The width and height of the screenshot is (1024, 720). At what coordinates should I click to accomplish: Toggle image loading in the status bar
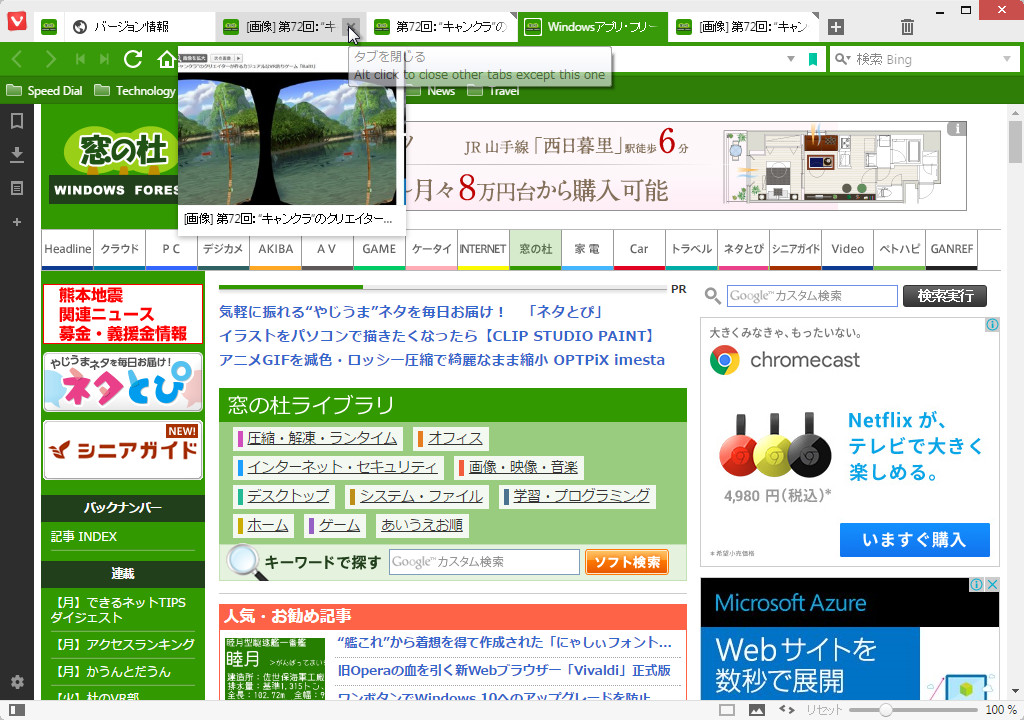click(757, 709)
